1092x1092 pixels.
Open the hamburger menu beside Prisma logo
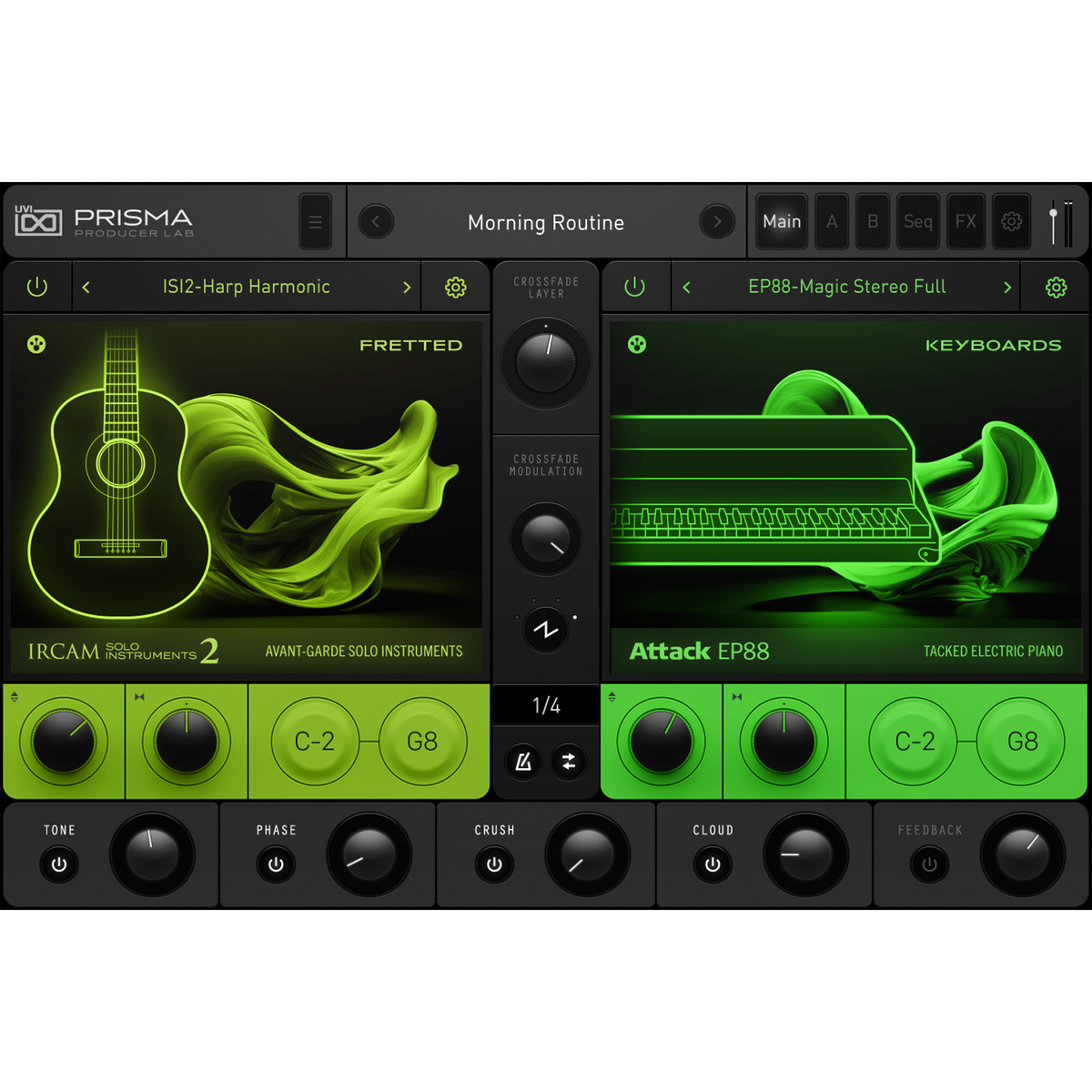(315, 222)
